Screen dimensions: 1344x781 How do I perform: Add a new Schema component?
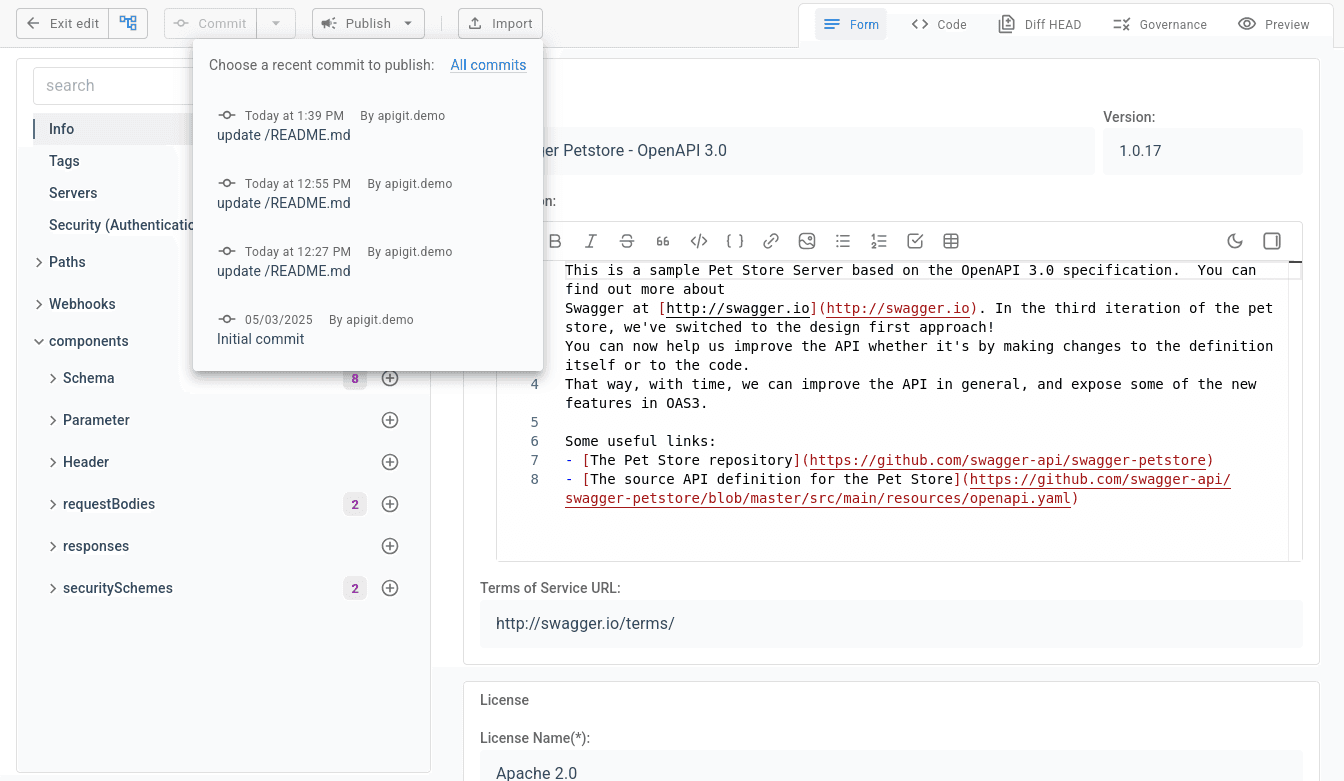(390, 378)
